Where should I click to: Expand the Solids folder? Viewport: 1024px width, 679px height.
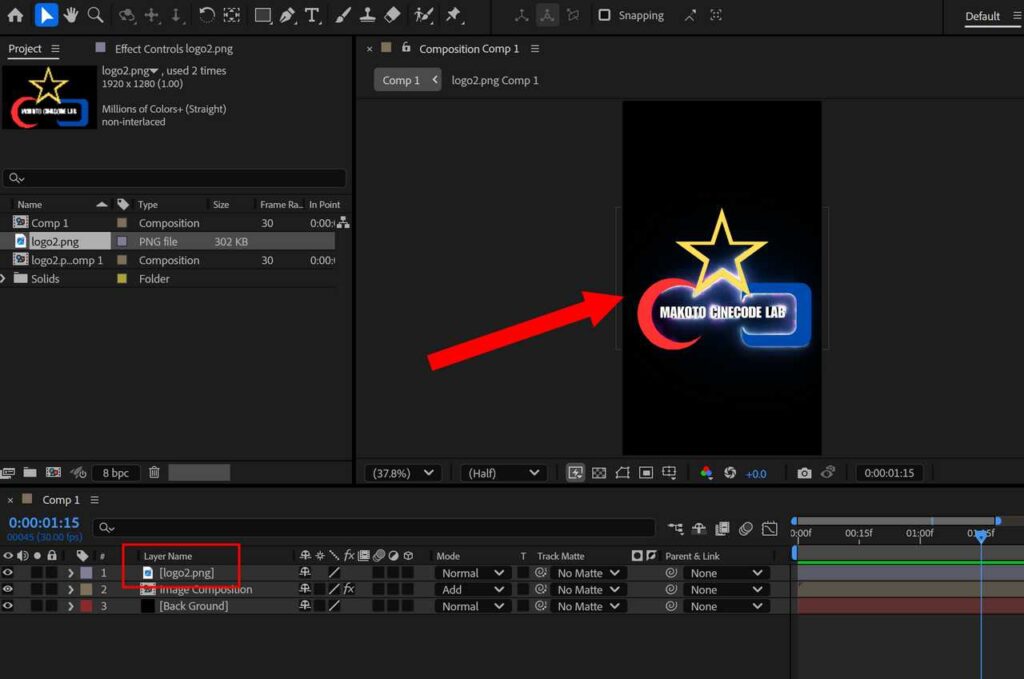coord(3,278)
